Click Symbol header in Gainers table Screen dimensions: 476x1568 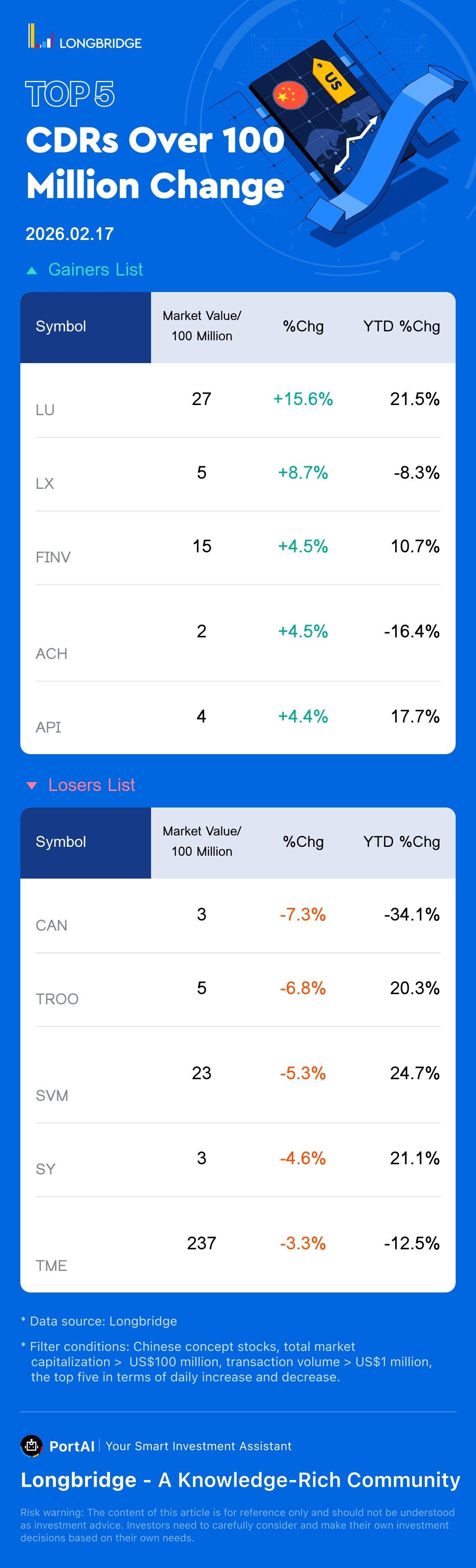click(61, 326)
